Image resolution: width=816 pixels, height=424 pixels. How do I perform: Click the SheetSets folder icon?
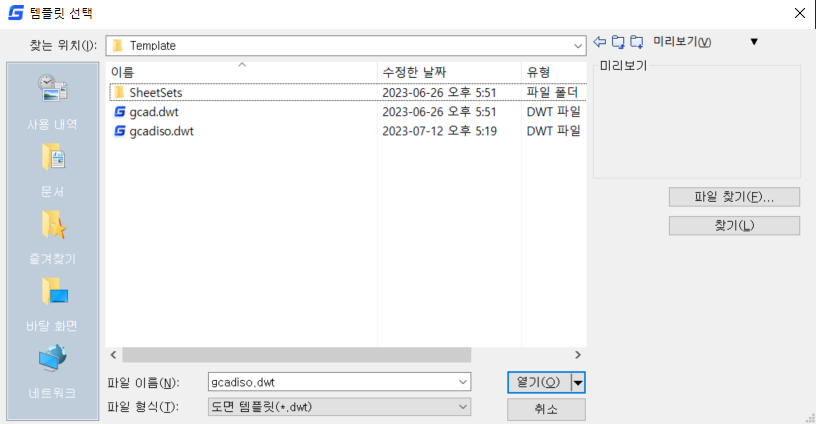[119, 93]
